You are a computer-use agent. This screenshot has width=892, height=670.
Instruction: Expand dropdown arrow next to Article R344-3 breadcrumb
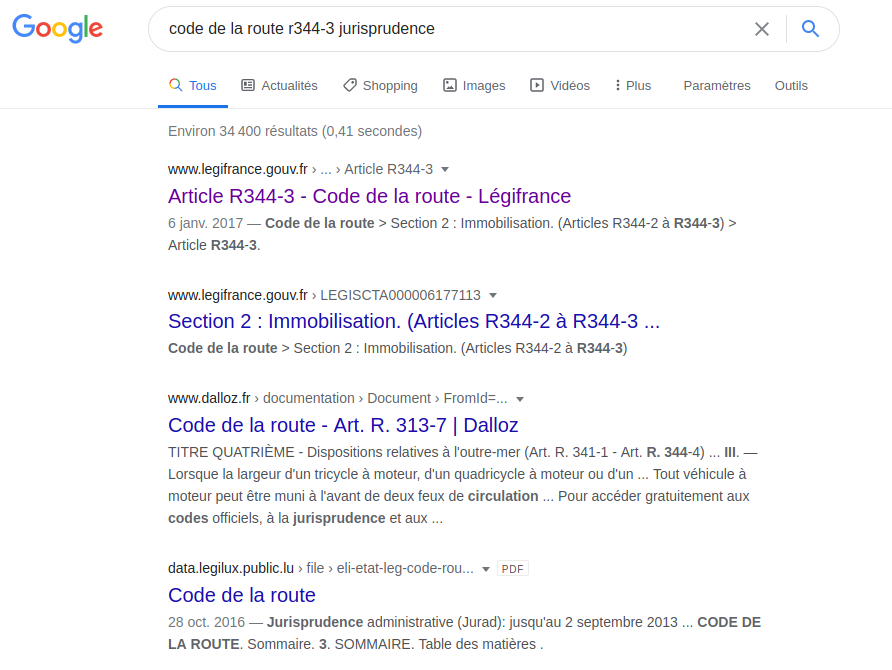[x=445, y=169]
